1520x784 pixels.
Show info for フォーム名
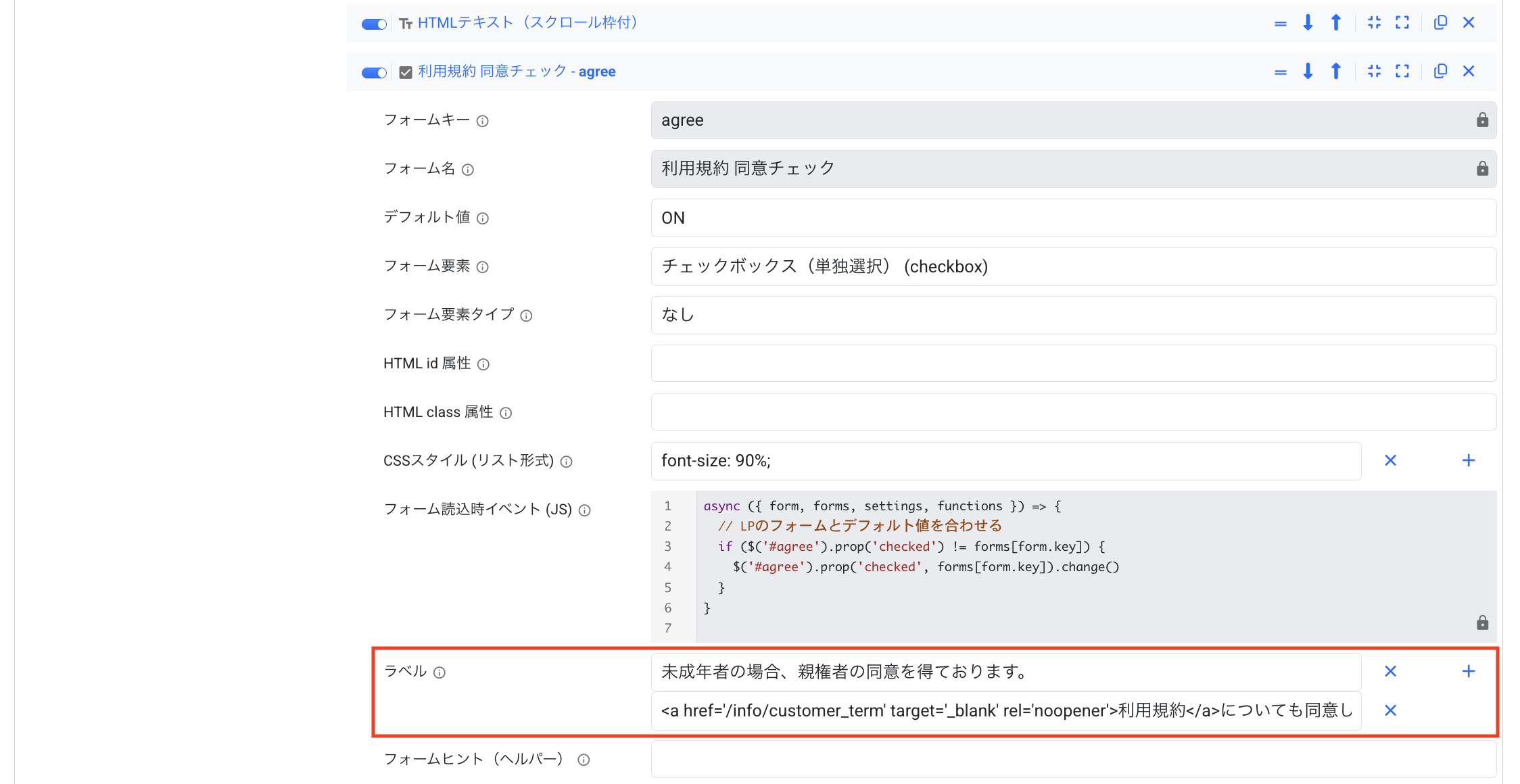click(x=468, y=170)
